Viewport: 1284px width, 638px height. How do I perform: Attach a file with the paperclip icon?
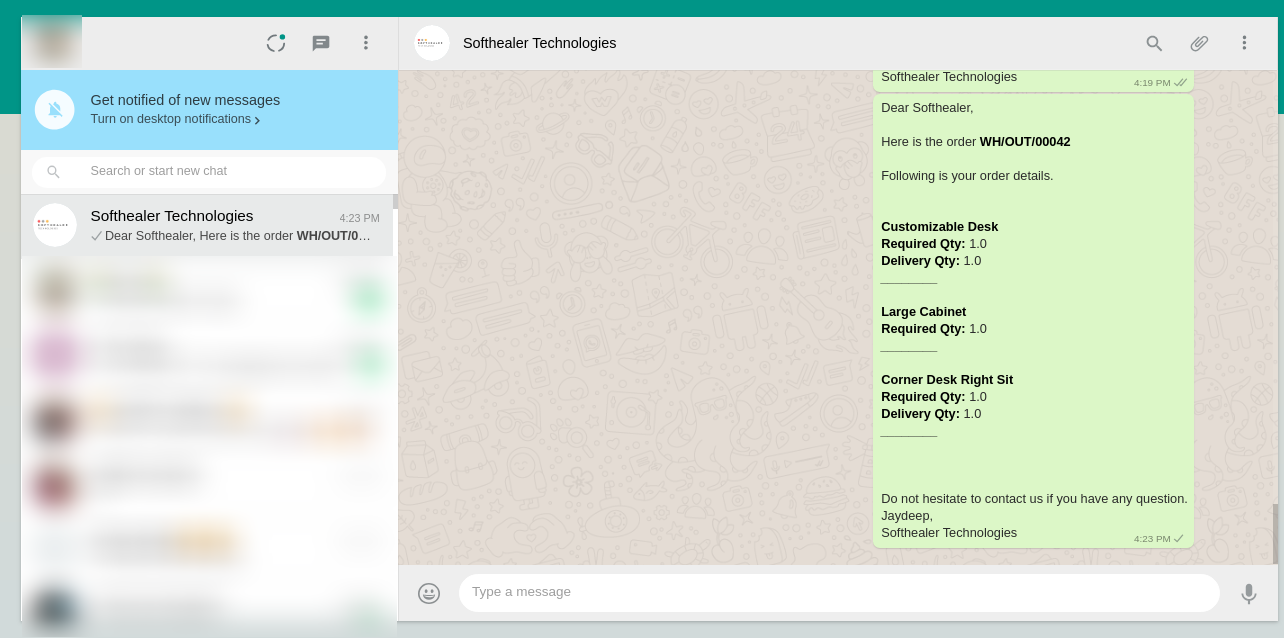tap(1199, 43)
